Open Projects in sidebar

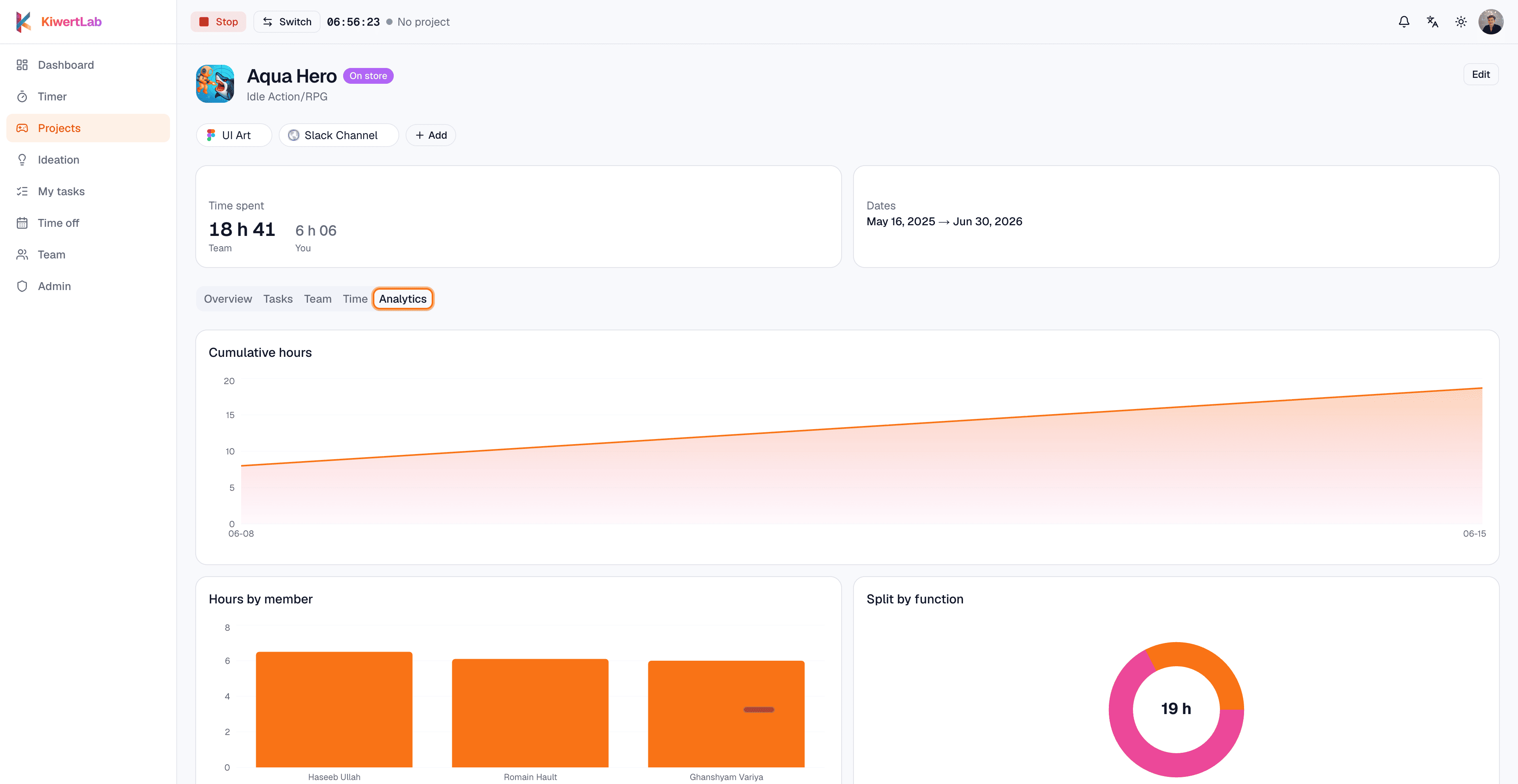[88, 128]
